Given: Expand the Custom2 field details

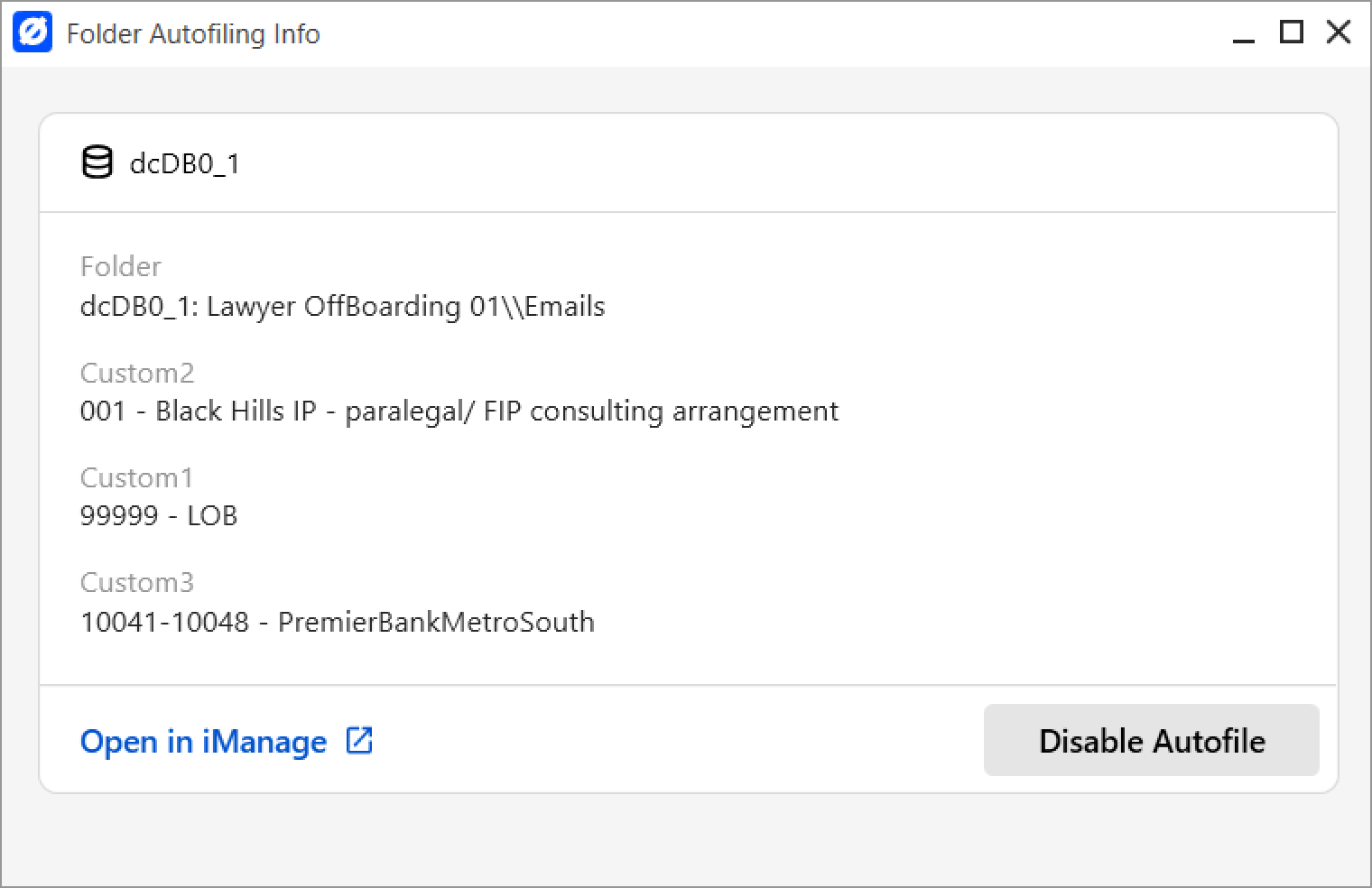Looking at the screenshot, I should 137,373.
